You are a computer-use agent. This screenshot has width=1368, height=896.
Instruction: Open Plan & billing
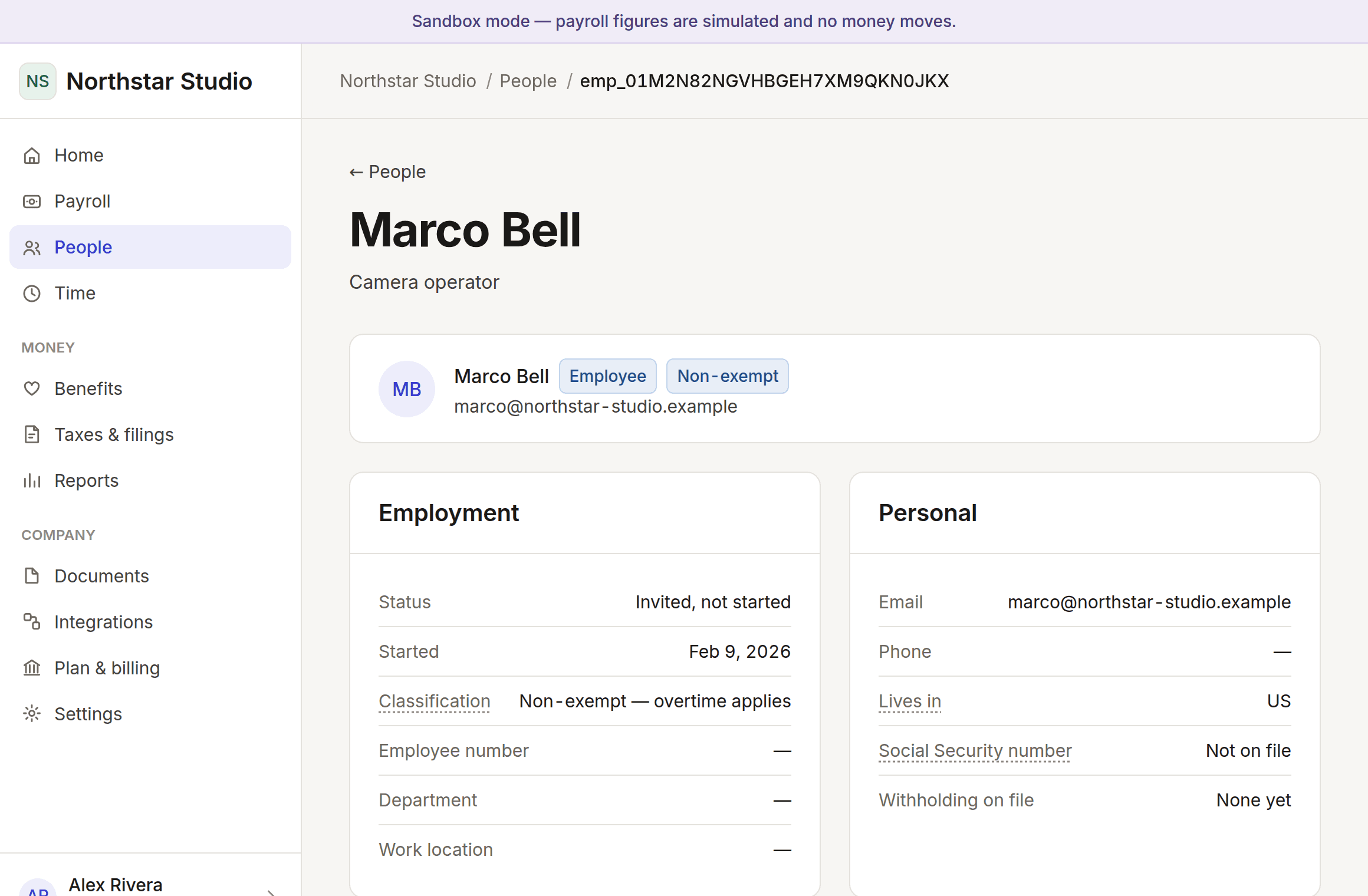(x=150, y=668)
